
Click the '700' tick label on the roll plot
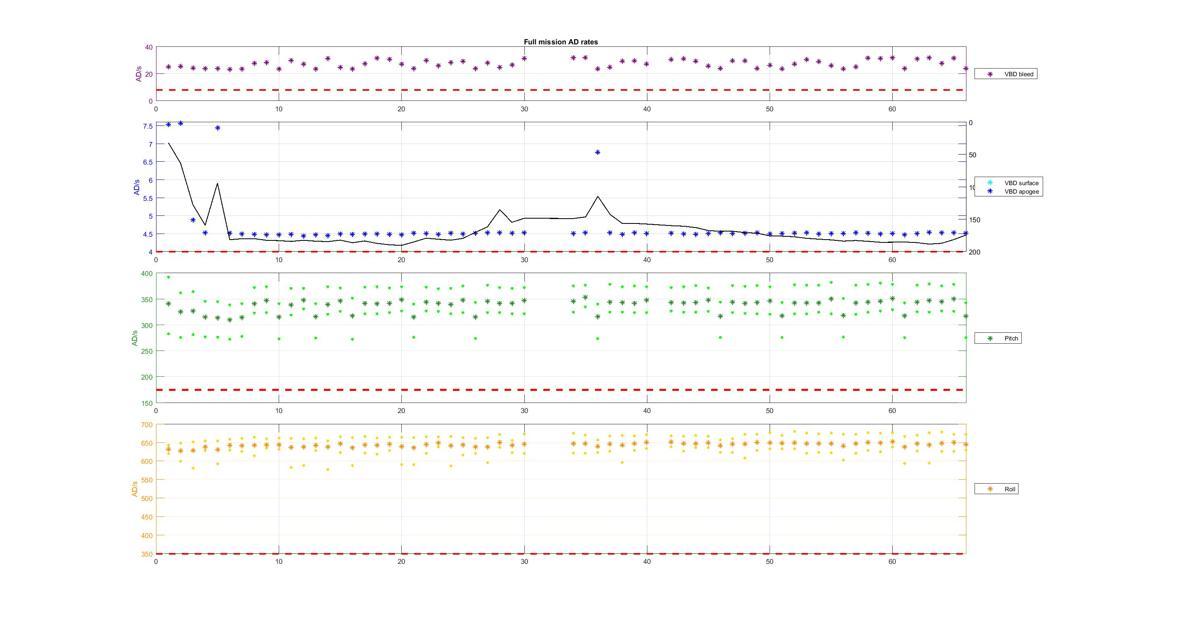[146, 425]
